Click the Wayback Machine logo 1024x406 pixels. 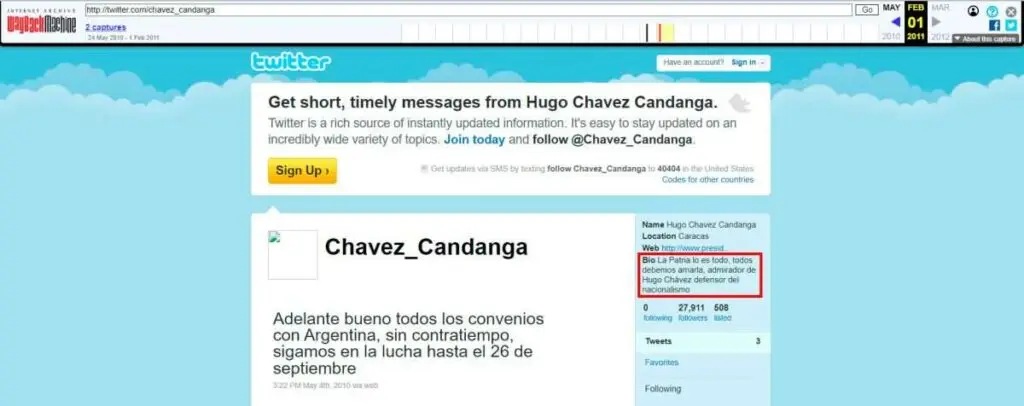pyautogui.click(x=40, y=22)
